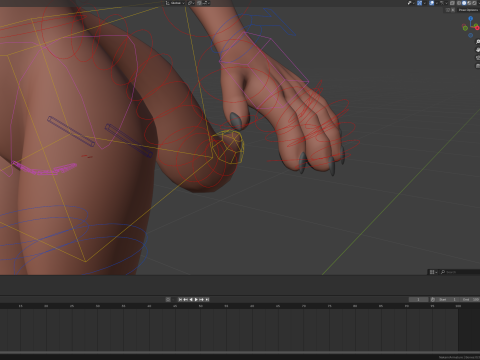Toggle the preview range clock icon
Viewport: 480px width, 360px height.
tap(433, 299)
